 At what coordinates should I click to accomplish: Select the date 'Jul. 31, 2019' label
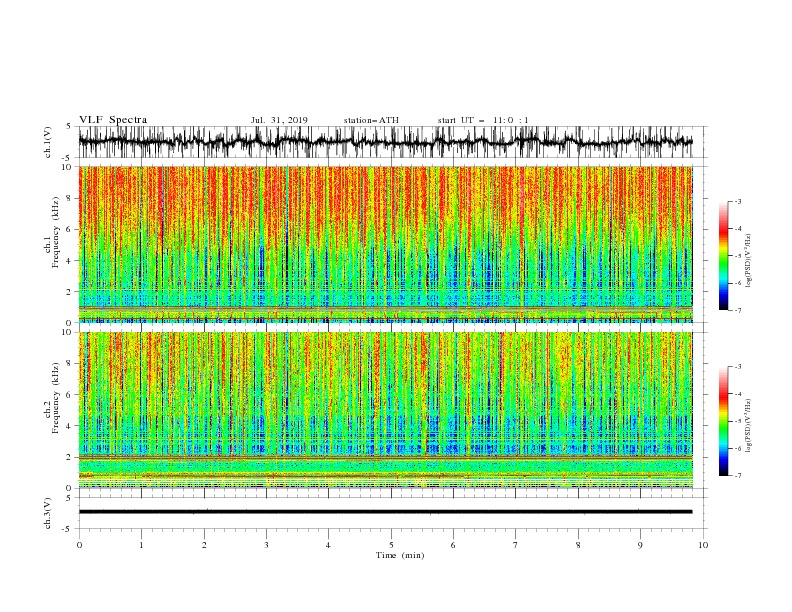(x=279, y=120)
